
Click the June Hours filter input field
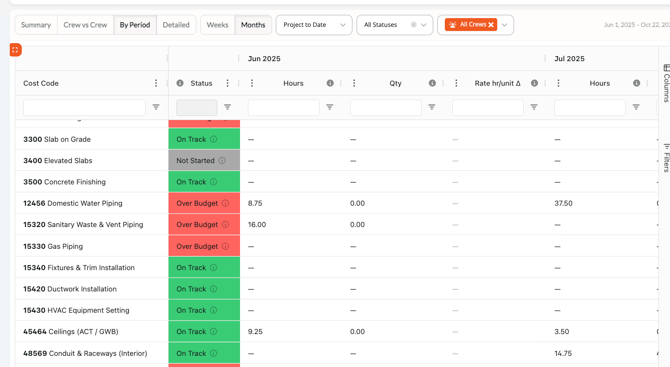[283, 107]
